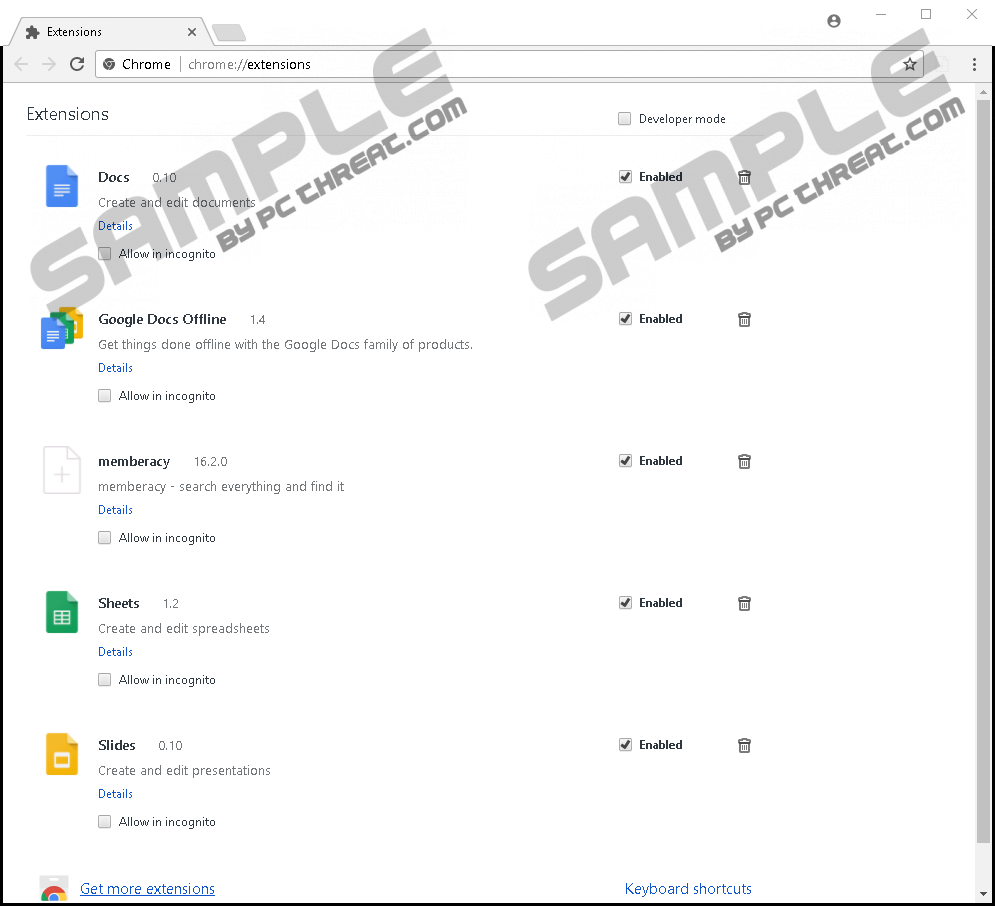View Details of memberacy extension
The height and width of the screenshot is (906, 995).
click(115, 510)
